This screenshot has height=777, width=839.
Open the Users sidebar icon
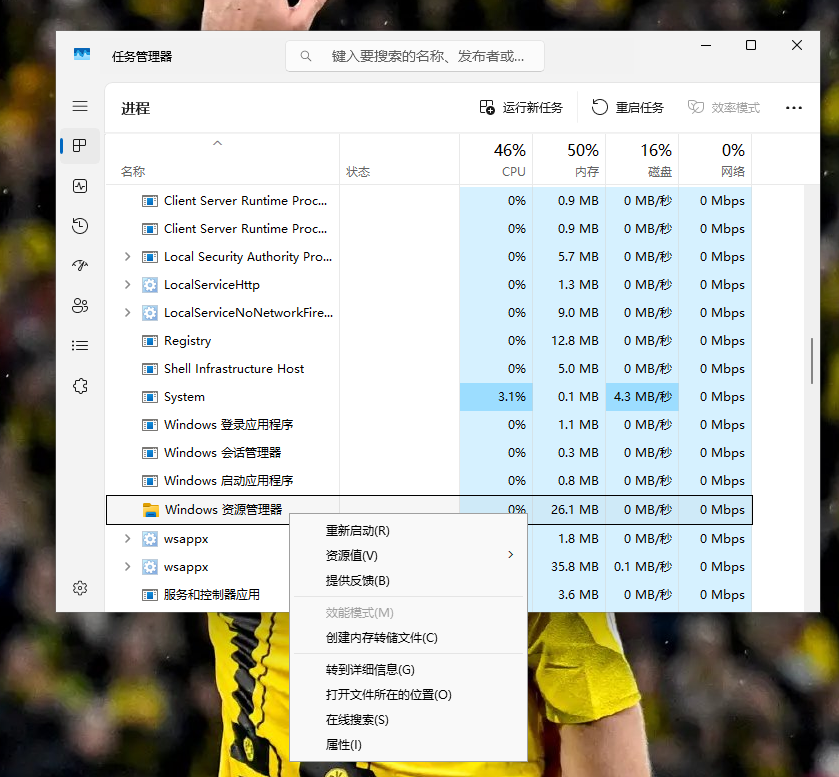point(80,306)
